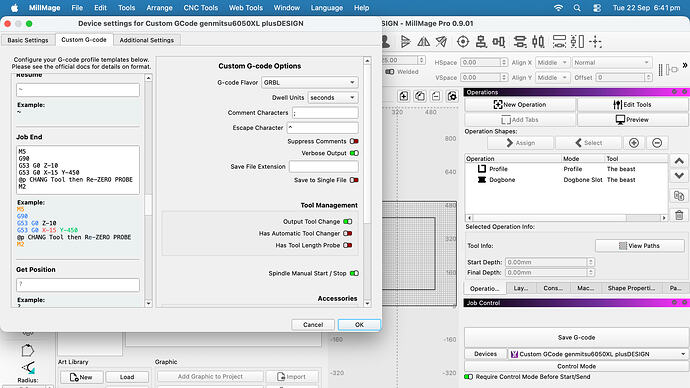Toggle Require Control Mode Before Start/Send
This screenshot has width=690, height=388.
[x=469, y=377]
